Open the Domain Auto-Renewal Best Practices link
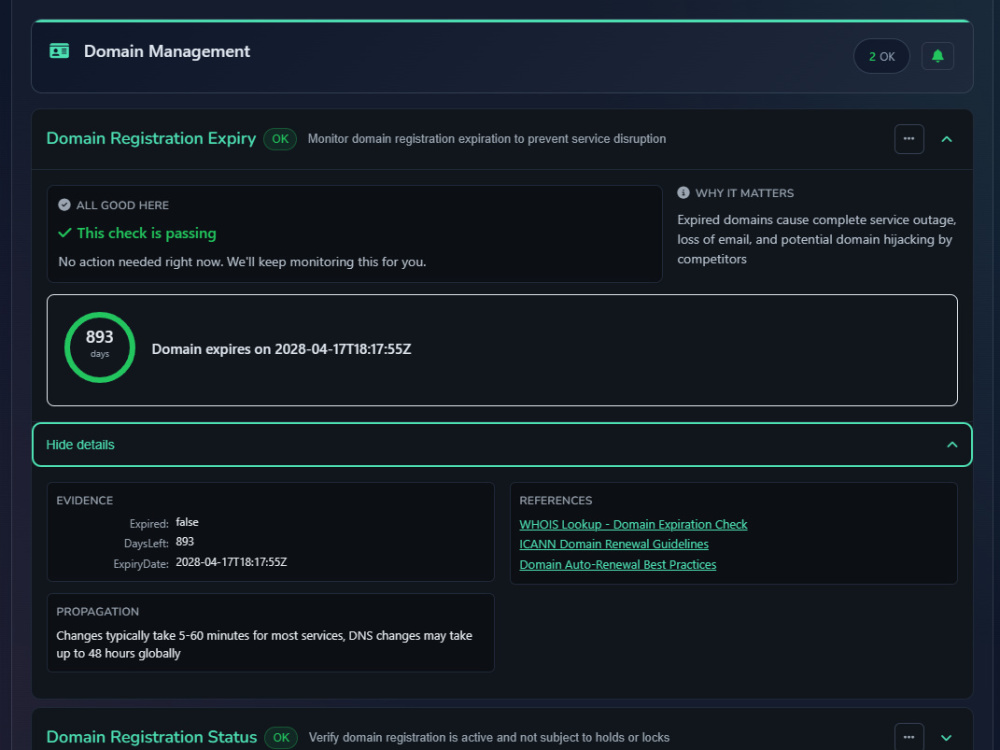This screenshot has width=1000, height=750. point(617,565)
